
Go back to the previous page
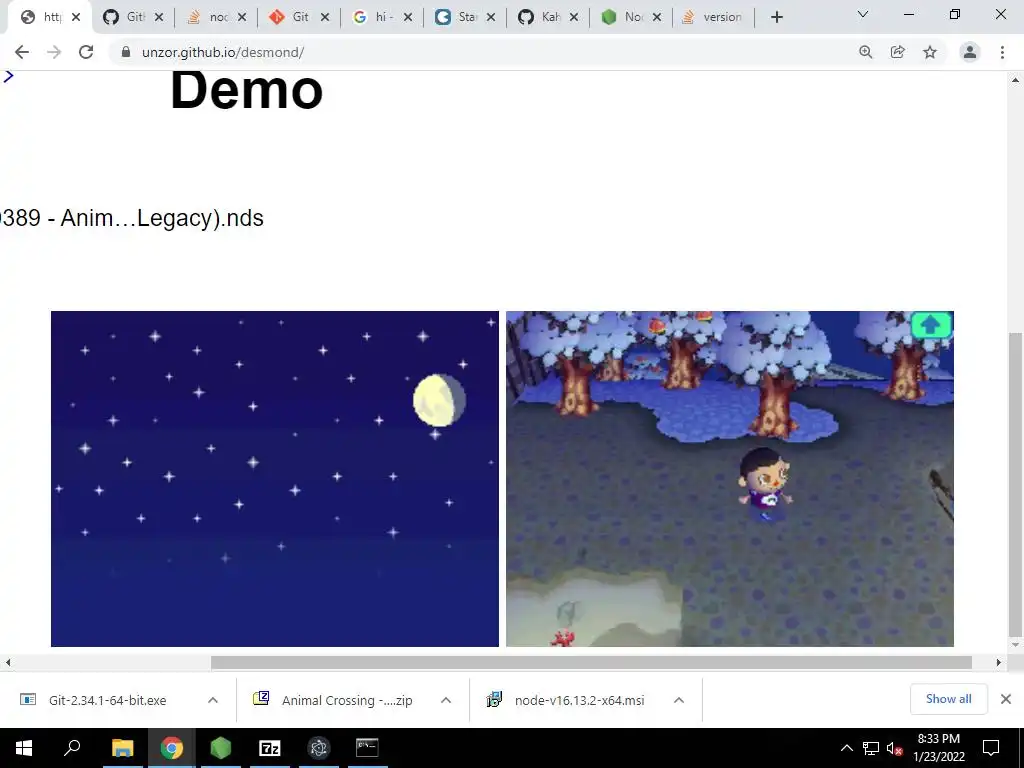coord(22,52)
